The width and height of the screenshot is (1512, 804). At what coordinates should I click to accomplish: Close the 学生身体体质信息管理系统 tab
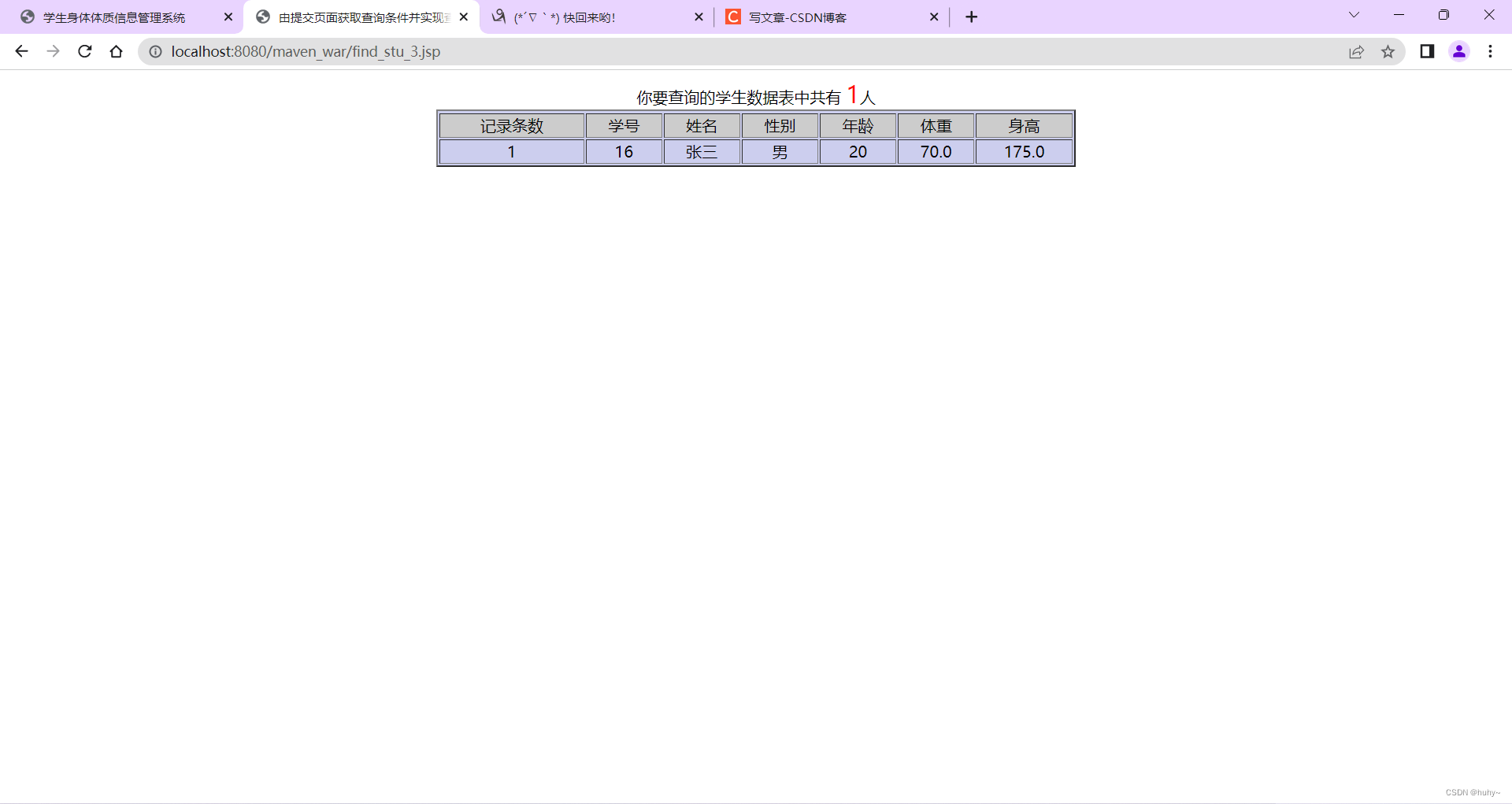pos(228,17)
